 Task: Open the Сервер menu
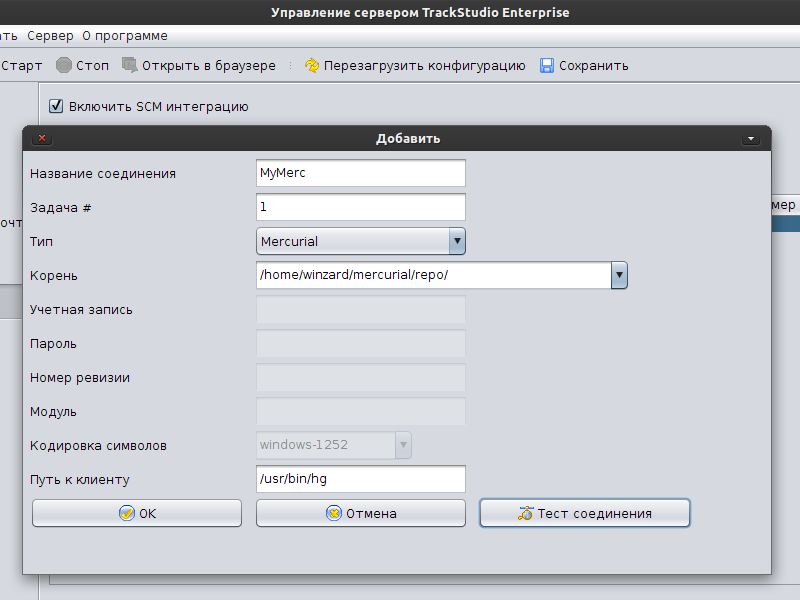(50, 36)
